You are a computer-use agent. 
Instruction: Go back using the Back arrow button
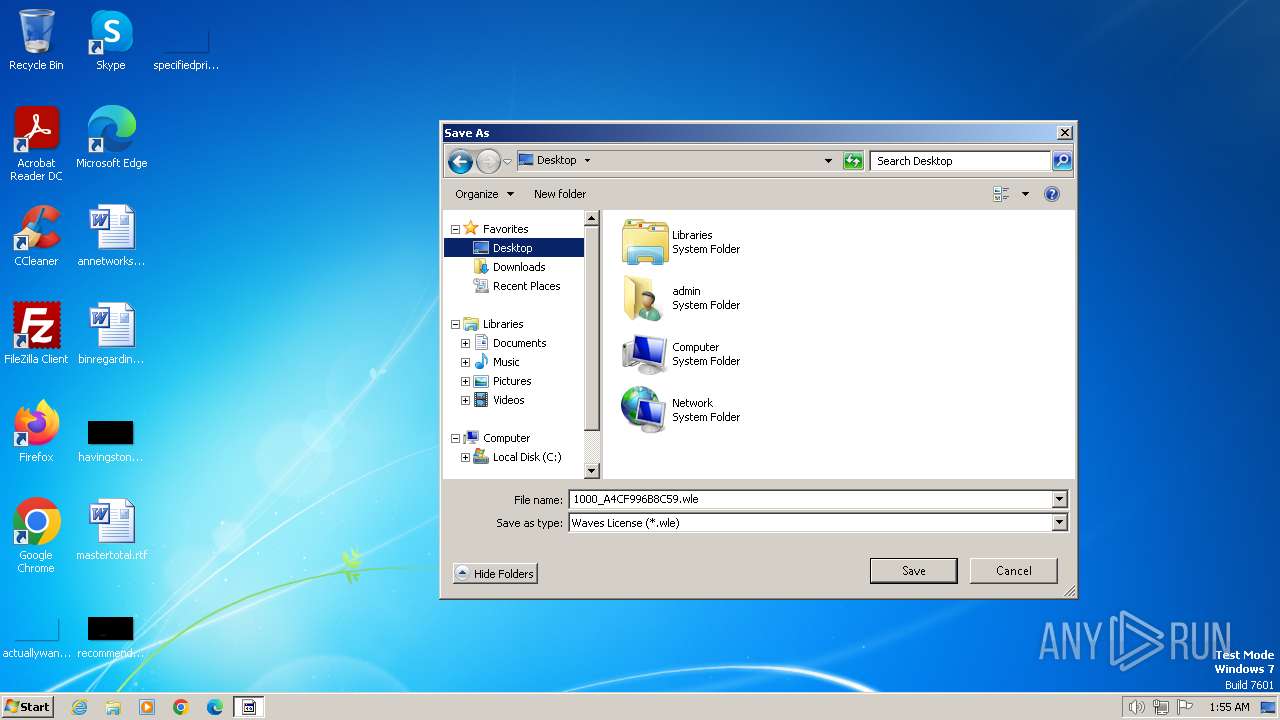pyautogui.click(x=460, y=160)
